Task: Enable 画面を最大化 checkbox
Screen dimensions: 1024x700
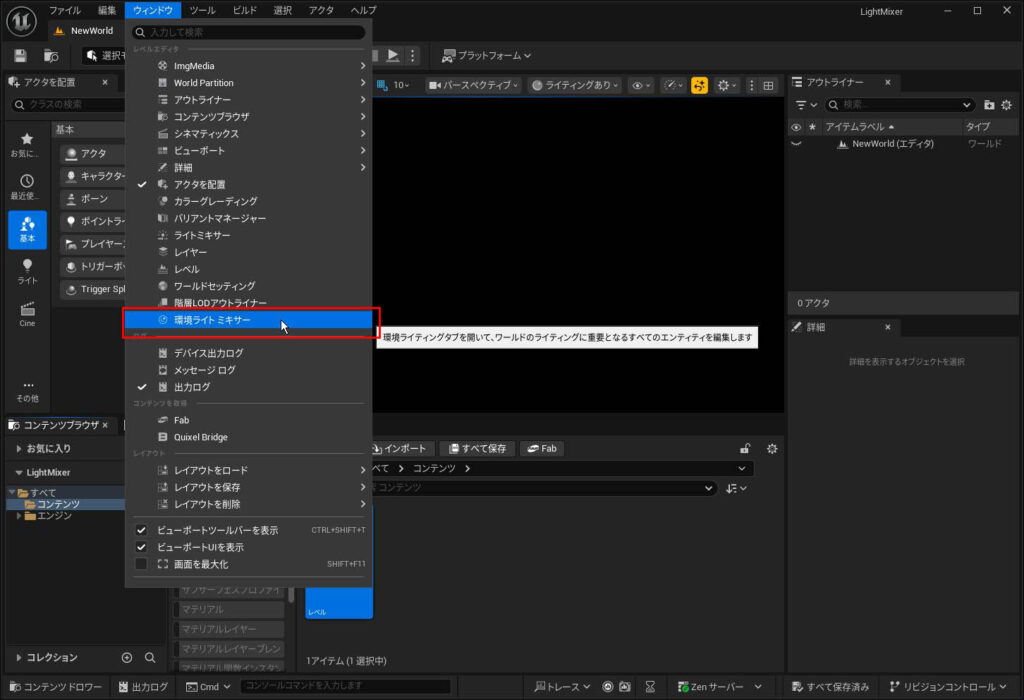Action: pos(141,564)
